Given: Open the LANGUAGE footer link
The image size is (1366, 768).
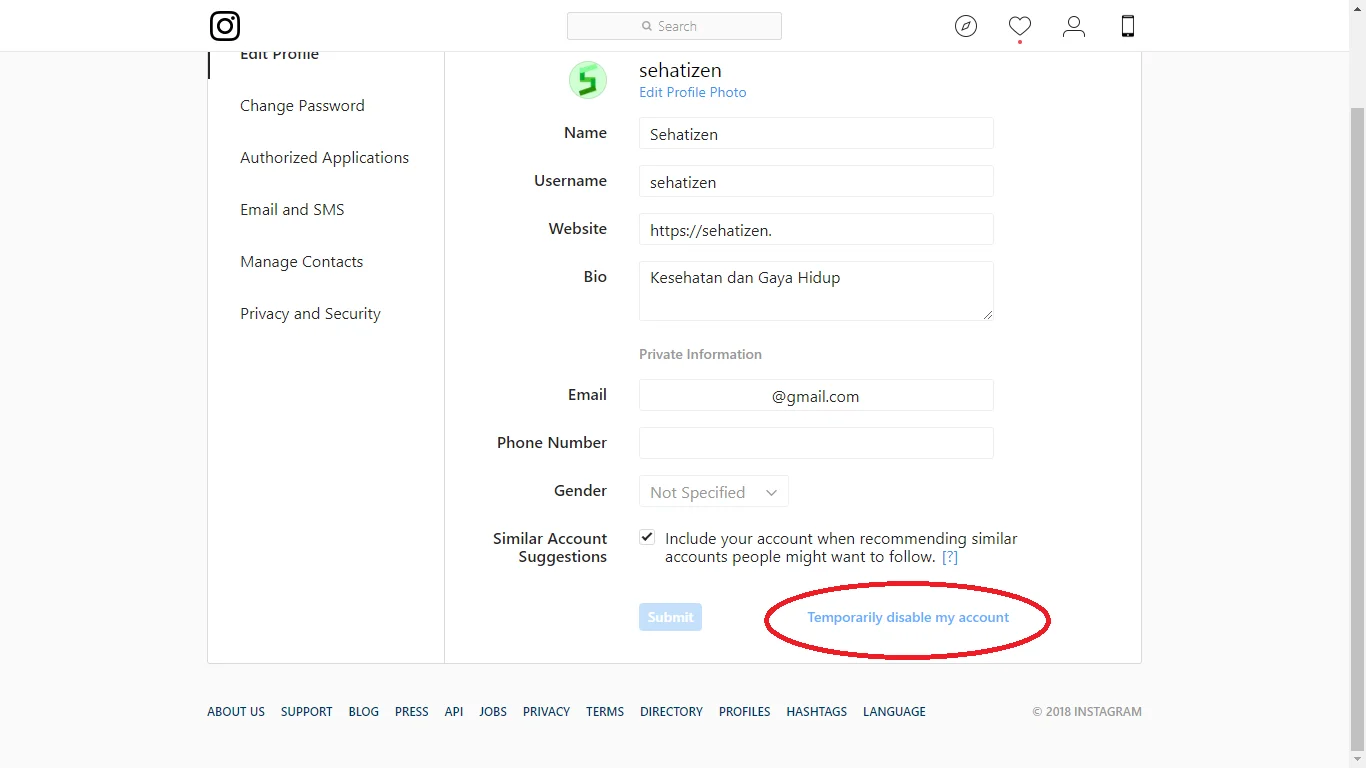Looking at the screenshot, I should point(894,712).
